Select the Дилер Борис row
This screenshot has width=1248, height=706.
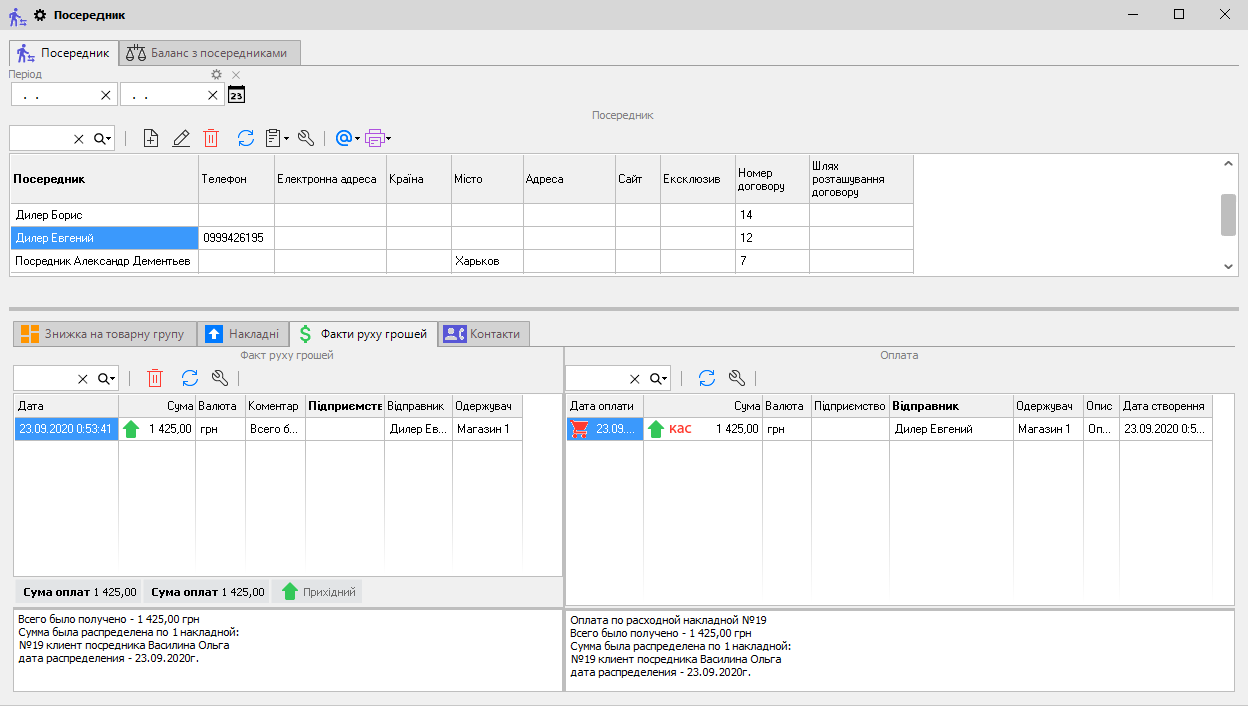(x=104, y=215)
